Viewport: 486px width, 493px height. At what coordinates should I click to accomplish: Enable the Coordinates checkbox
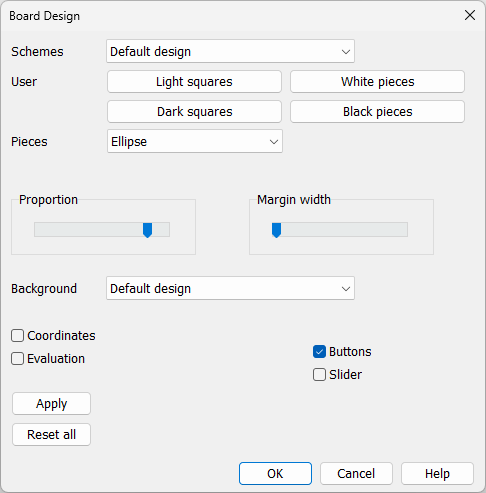pyautogui.click(x=17, y=336)
